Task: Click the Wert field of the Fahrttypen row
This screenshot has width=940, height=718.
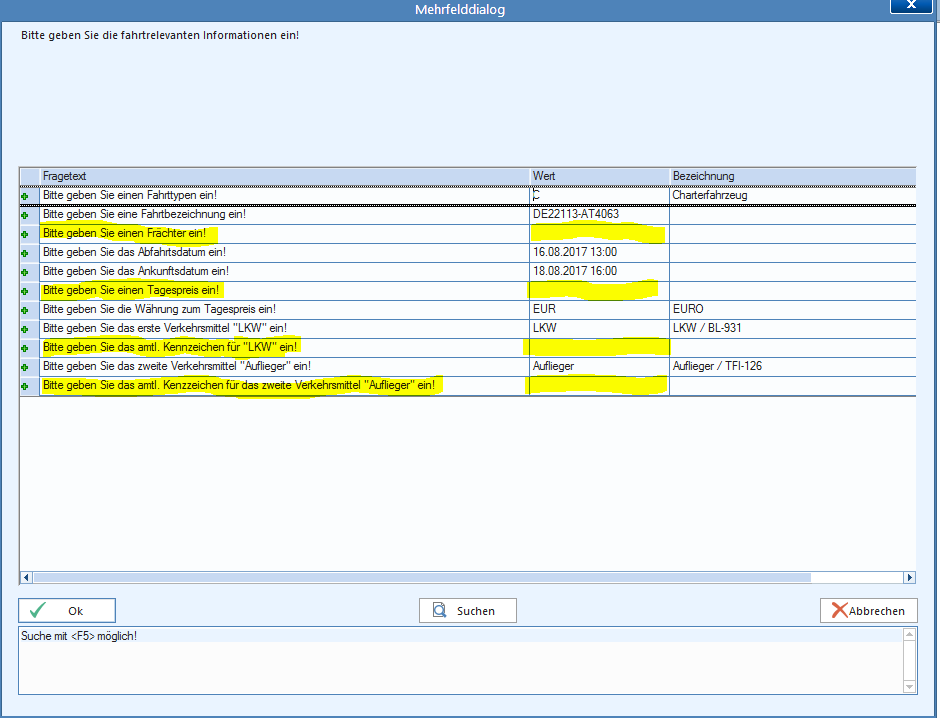Action: pos(599,195)
